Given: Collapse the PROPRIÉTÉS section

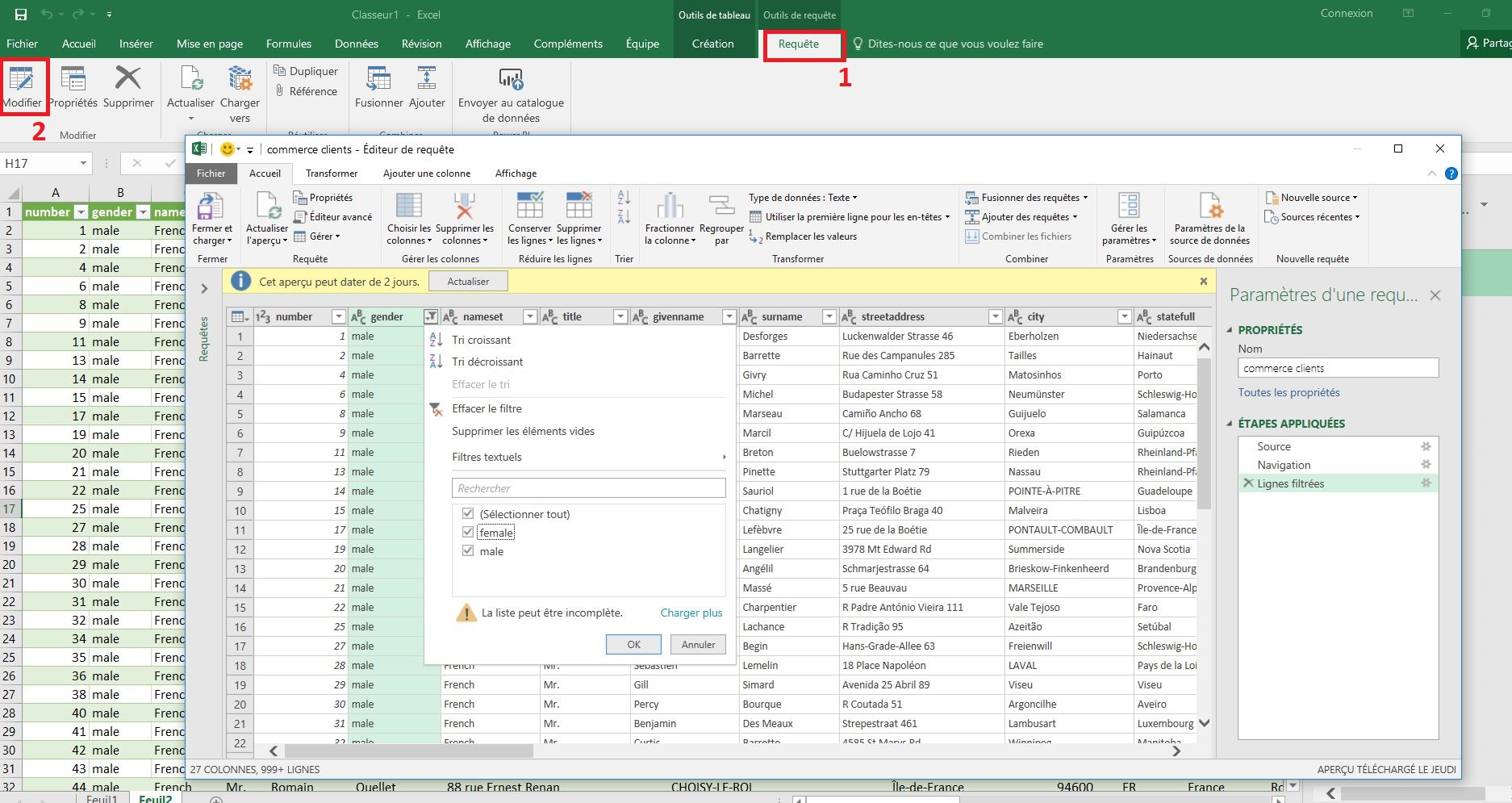Looking at the screenshot, I should [1230, 330].
